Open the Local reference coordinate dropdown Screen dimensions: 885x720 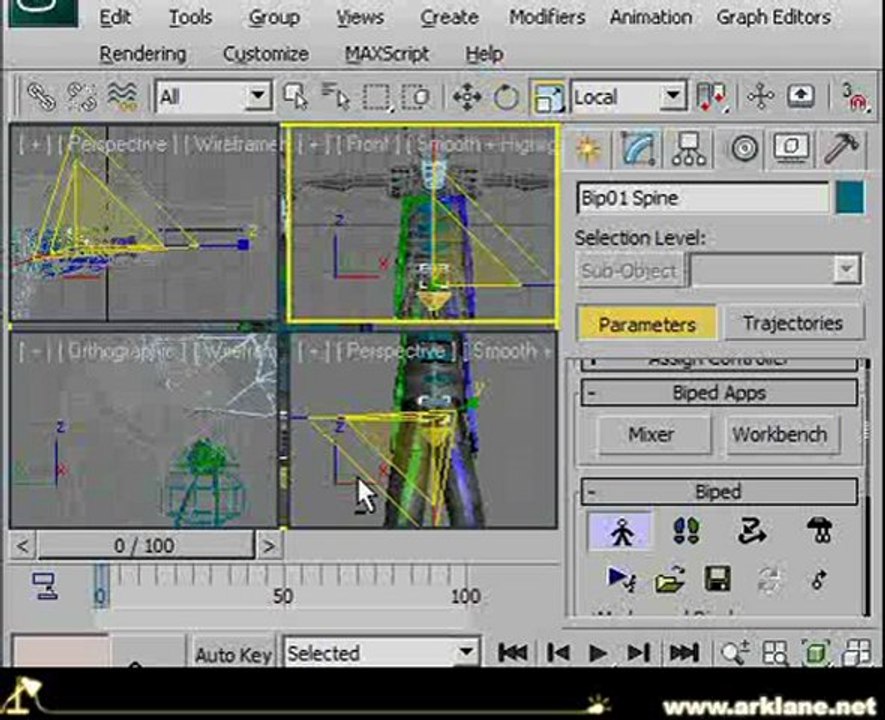629,97
